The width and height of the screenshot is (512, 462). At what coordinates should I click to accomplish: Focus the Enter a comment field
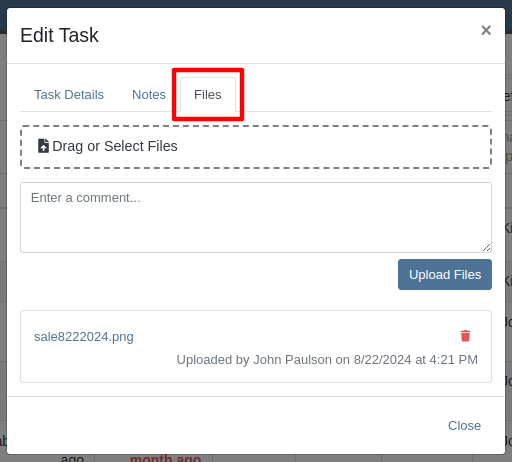pyautogui.click(x=256, y=217)
